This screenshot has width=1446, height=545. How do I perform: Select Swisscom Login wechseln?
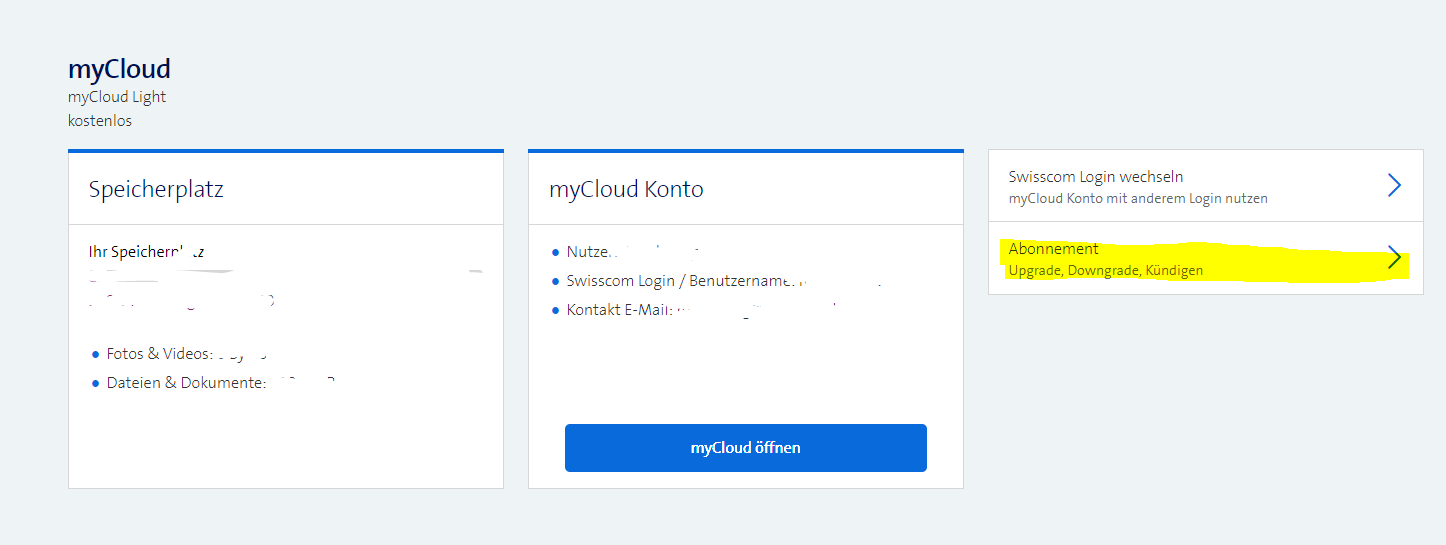1096,177
